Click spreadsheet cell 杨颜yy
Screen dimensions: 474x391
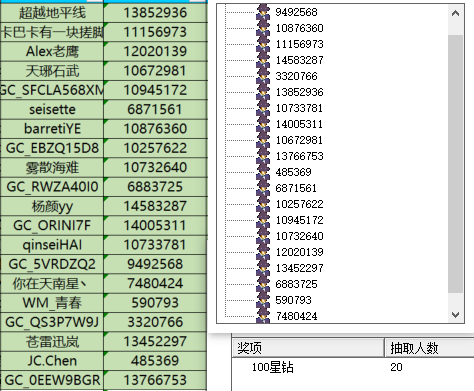(x=52, y=206)
